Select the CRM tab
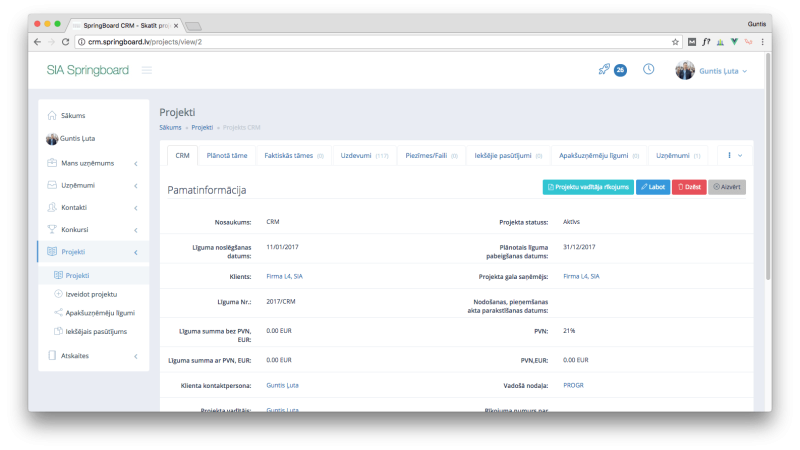 click(x=182, y=156)
